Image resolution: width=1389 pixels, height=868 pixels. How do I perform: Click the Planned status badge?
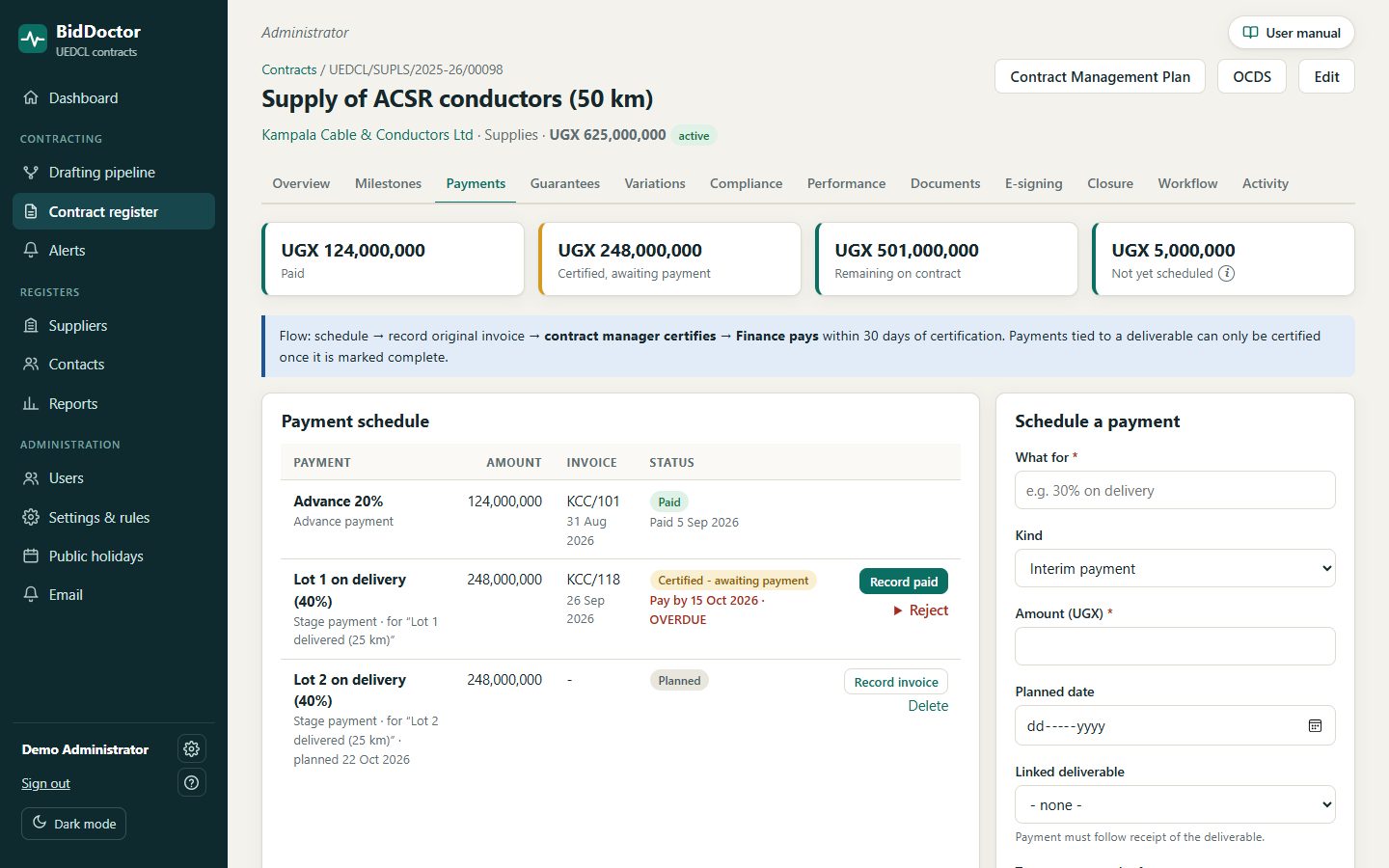click(x=679, y=680)
